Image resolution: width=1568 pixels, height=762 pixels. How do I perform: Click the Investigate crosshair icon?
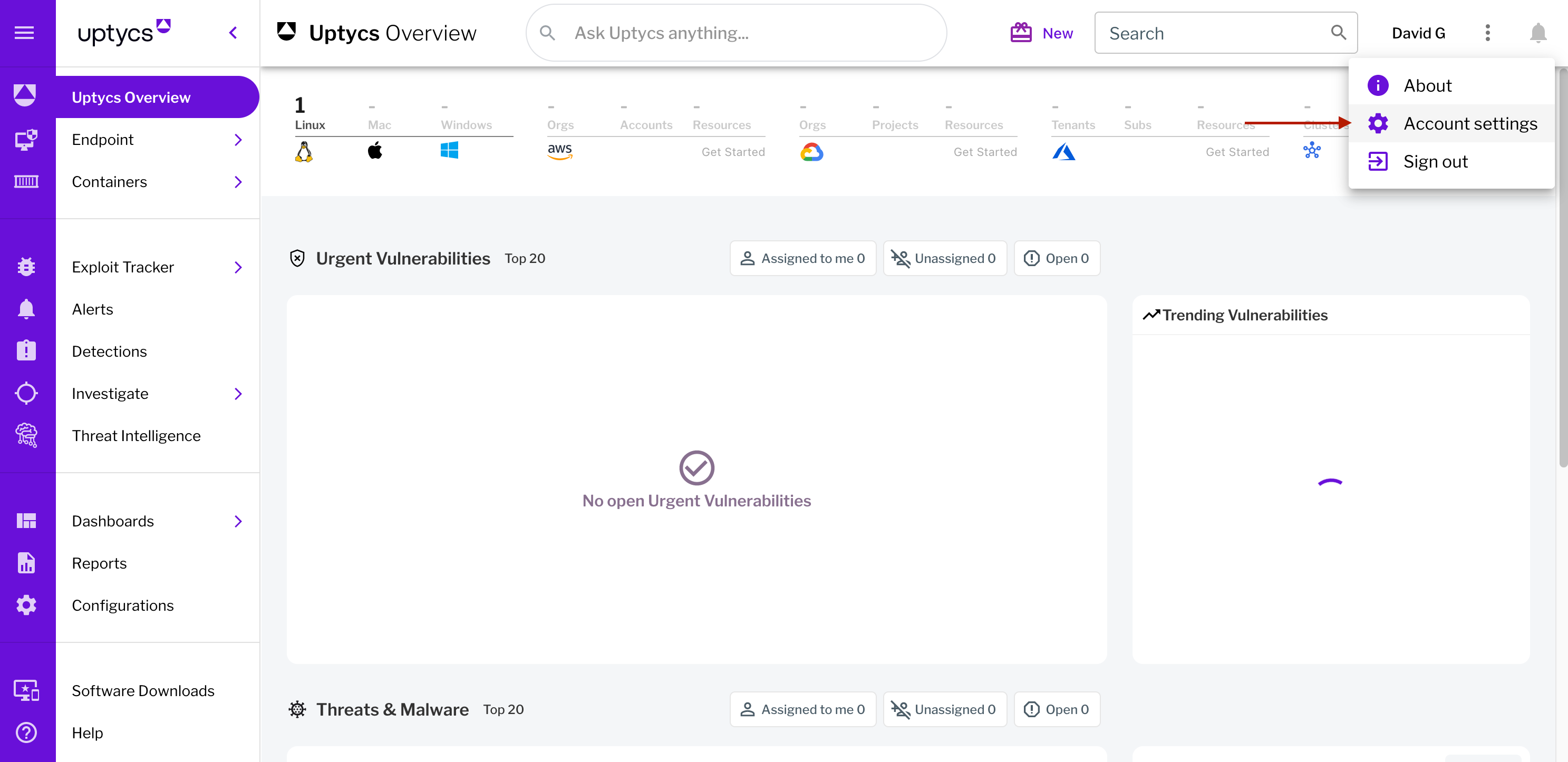click(26, 394)
